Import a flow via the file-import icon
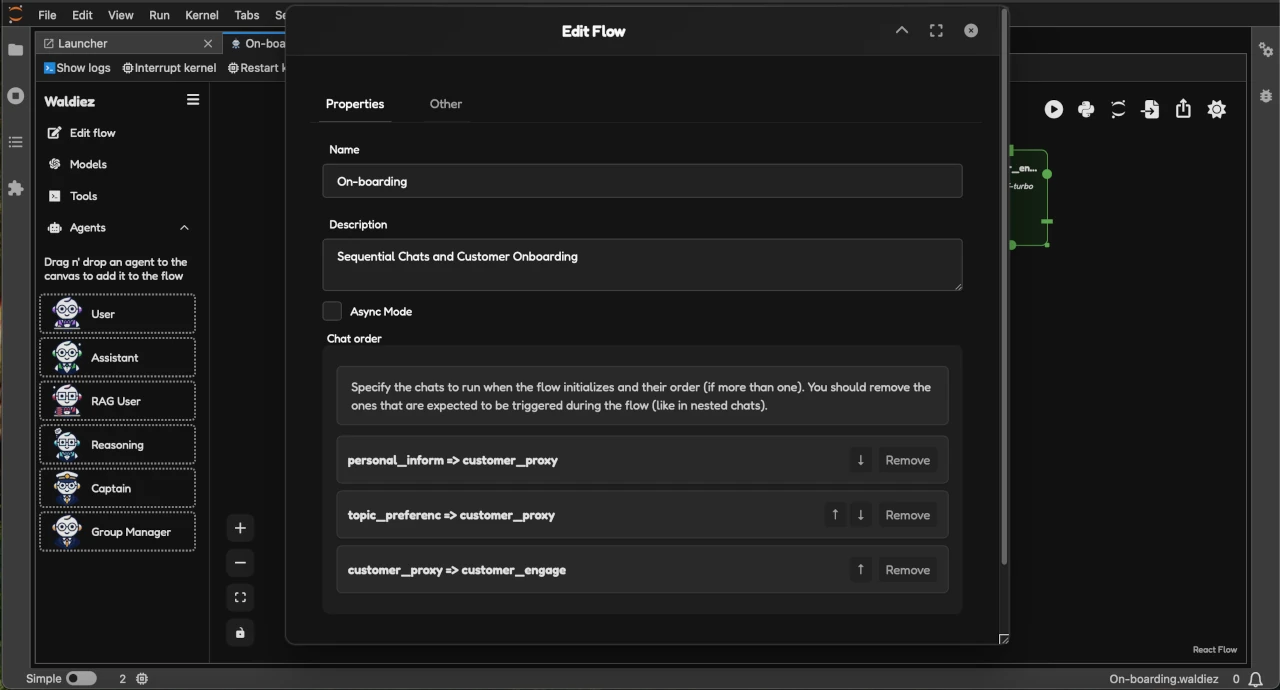The height and width of the screenshot is (690, 1280). (x=1150, y=109)
